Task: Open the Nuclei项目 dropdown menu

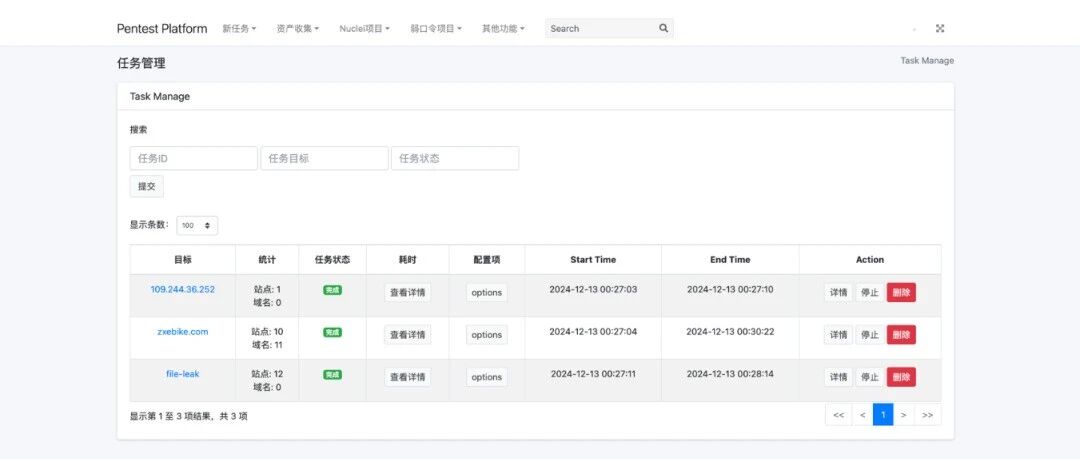Action: pos(364,28)
